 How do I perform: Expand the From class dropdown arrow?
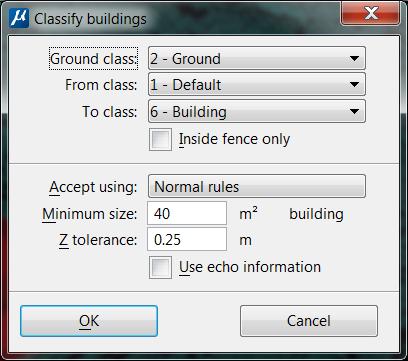pos(354,85)
